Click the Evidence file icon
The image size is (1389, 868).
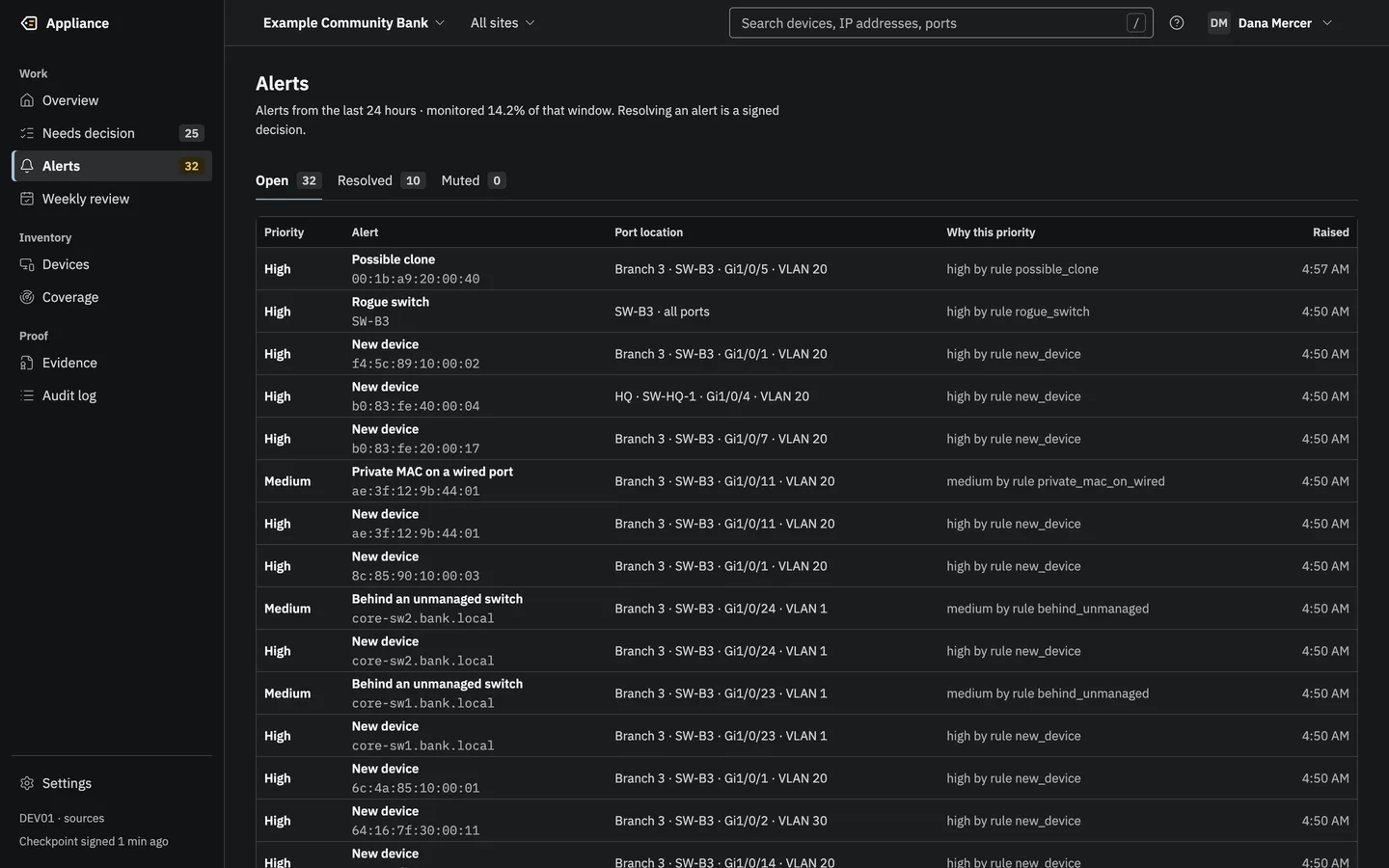[x=27, y=363]
